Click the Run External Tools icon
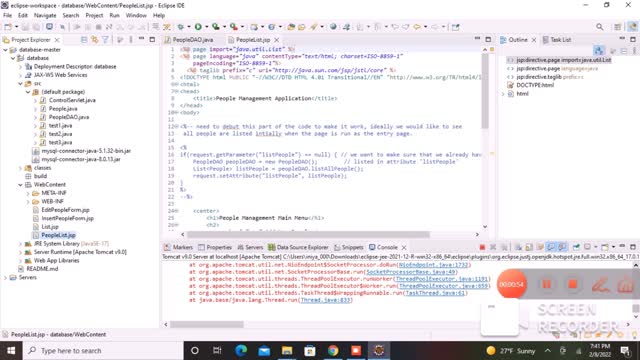 [233, 27]
